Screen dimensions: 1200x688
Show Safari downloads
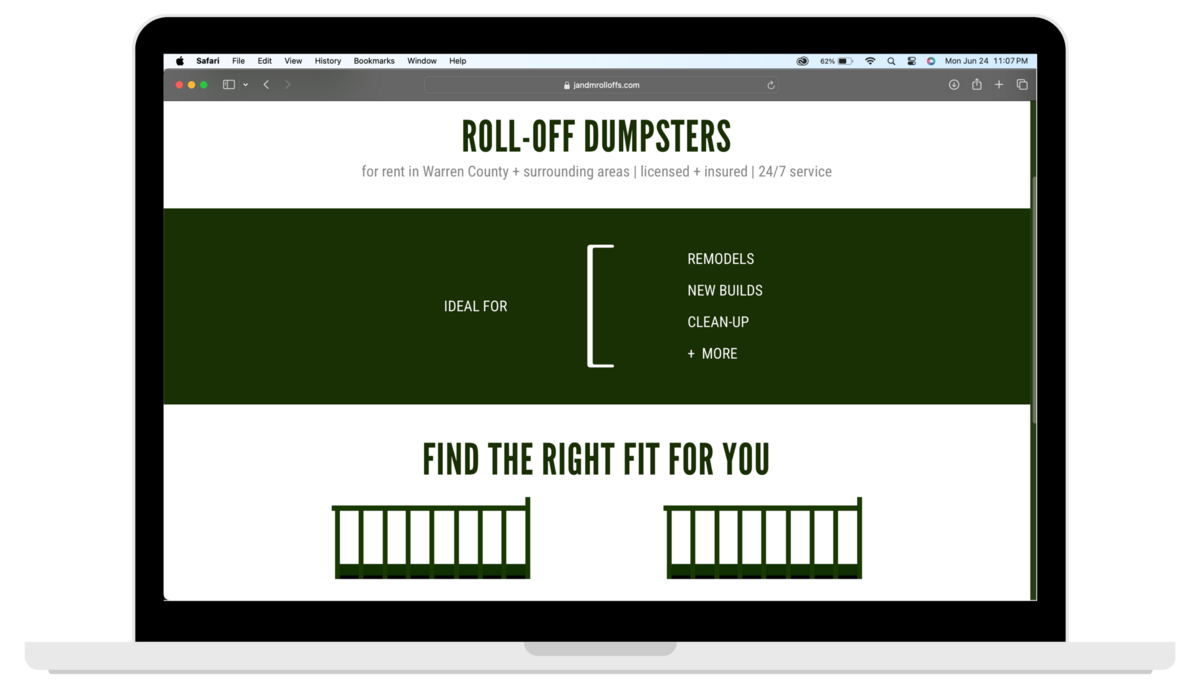(954, 85)
